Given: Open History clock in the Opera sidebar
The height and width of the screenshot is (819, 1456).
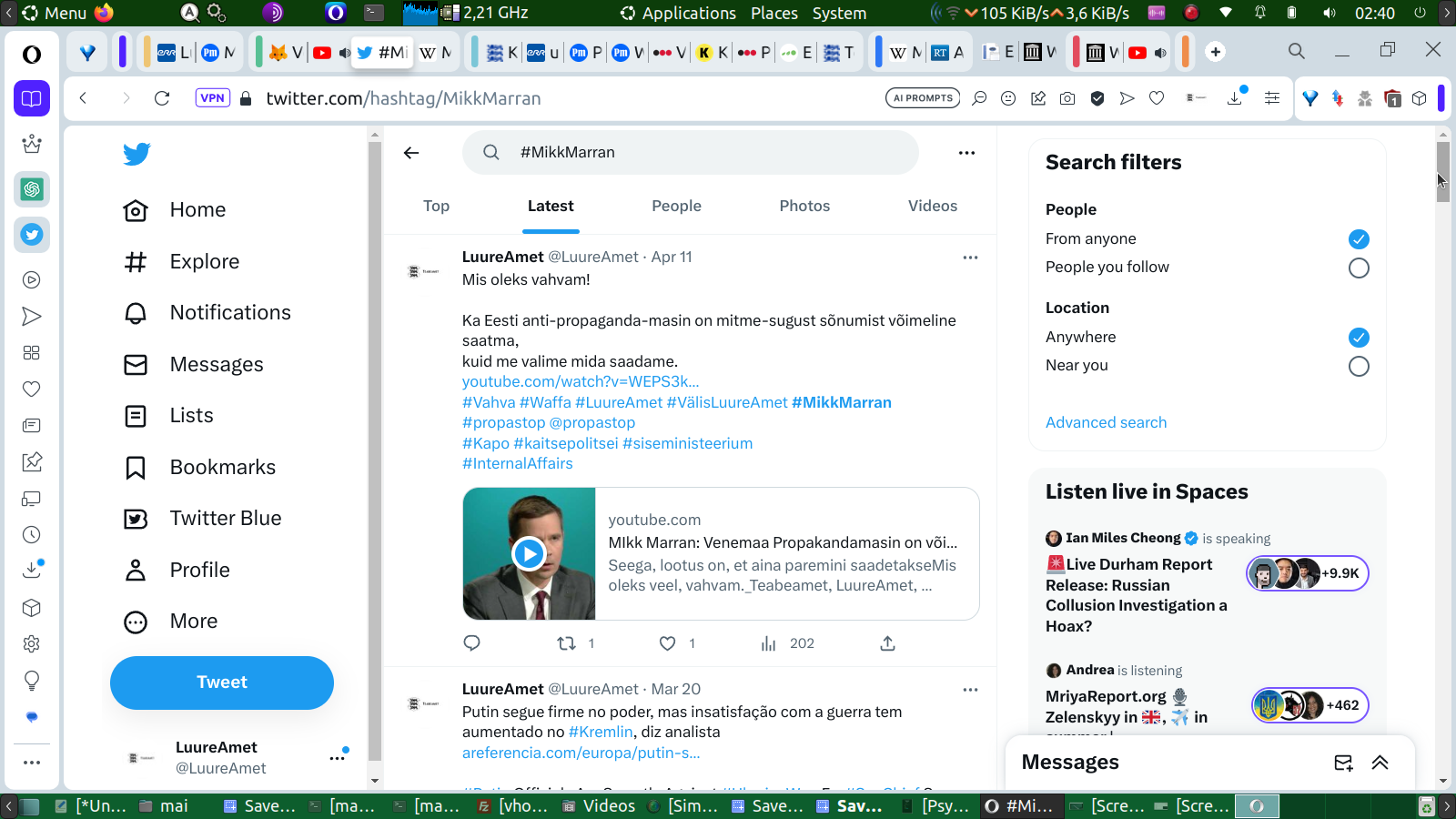Looking at the screenshot, I should (32, 535).
